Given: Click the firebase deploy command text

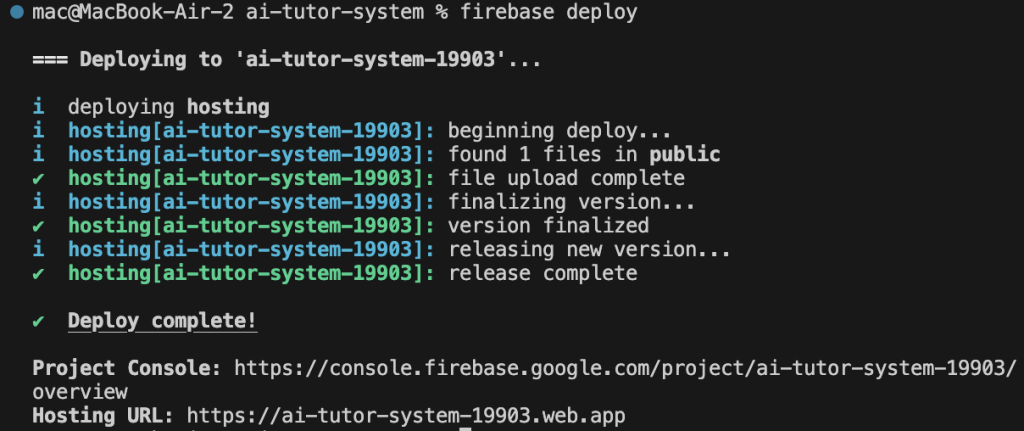Looking at the screenshot, I should 549,12.
